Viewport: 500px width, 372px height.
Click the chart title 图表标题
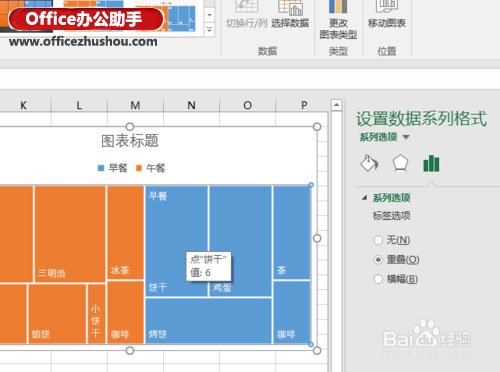pyautogui.click(x=130, y=141)
